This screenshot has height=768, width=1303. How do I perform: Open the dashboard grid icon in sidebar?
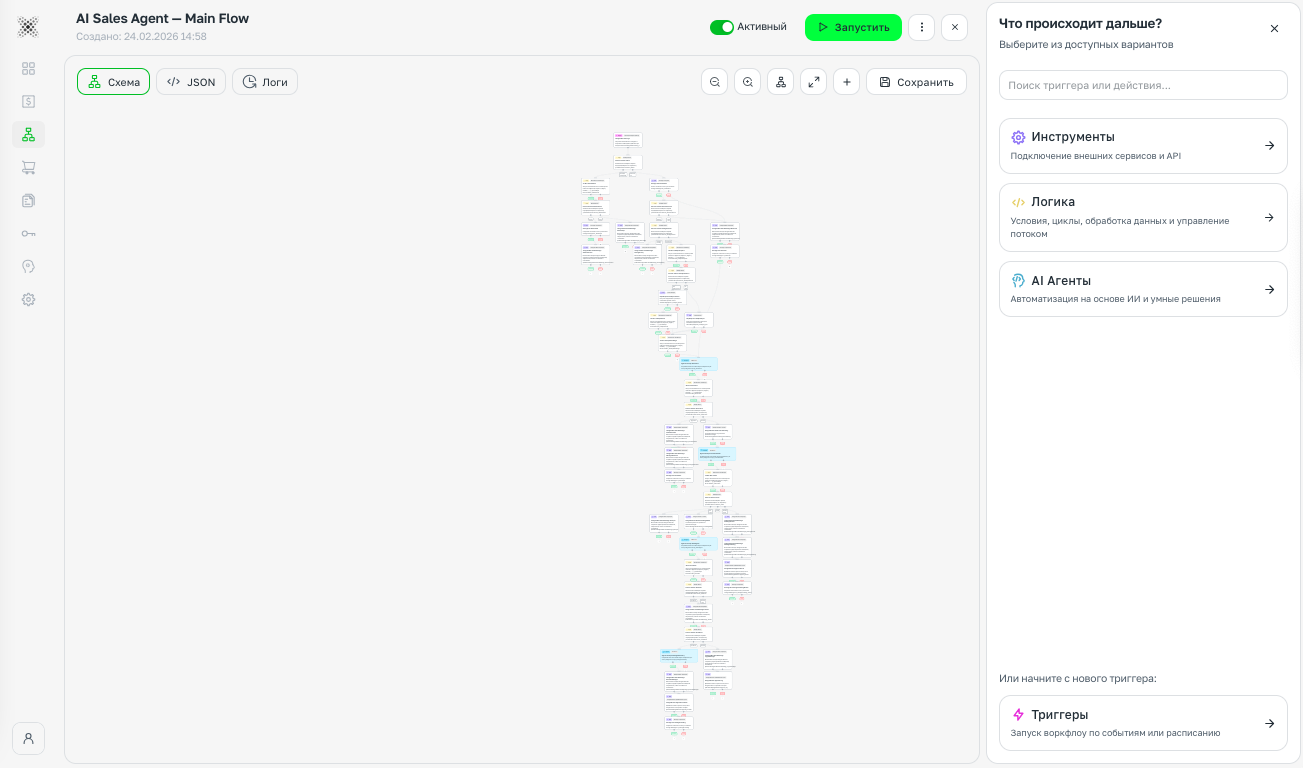(28, 68)
